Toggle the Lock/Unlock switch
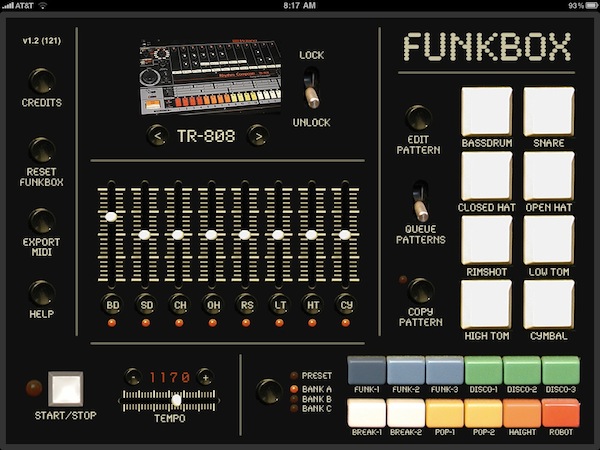This screenshot has width=600, height=450. point(312,89)
